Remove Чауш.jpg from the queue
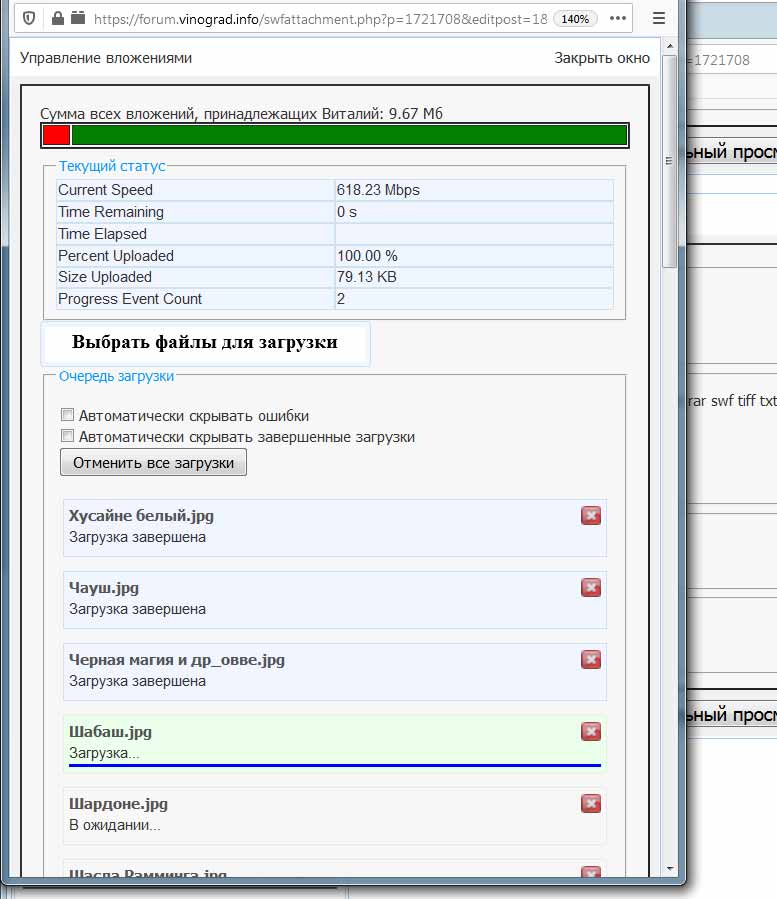777x899 pixels. click(x=591, y=588)
